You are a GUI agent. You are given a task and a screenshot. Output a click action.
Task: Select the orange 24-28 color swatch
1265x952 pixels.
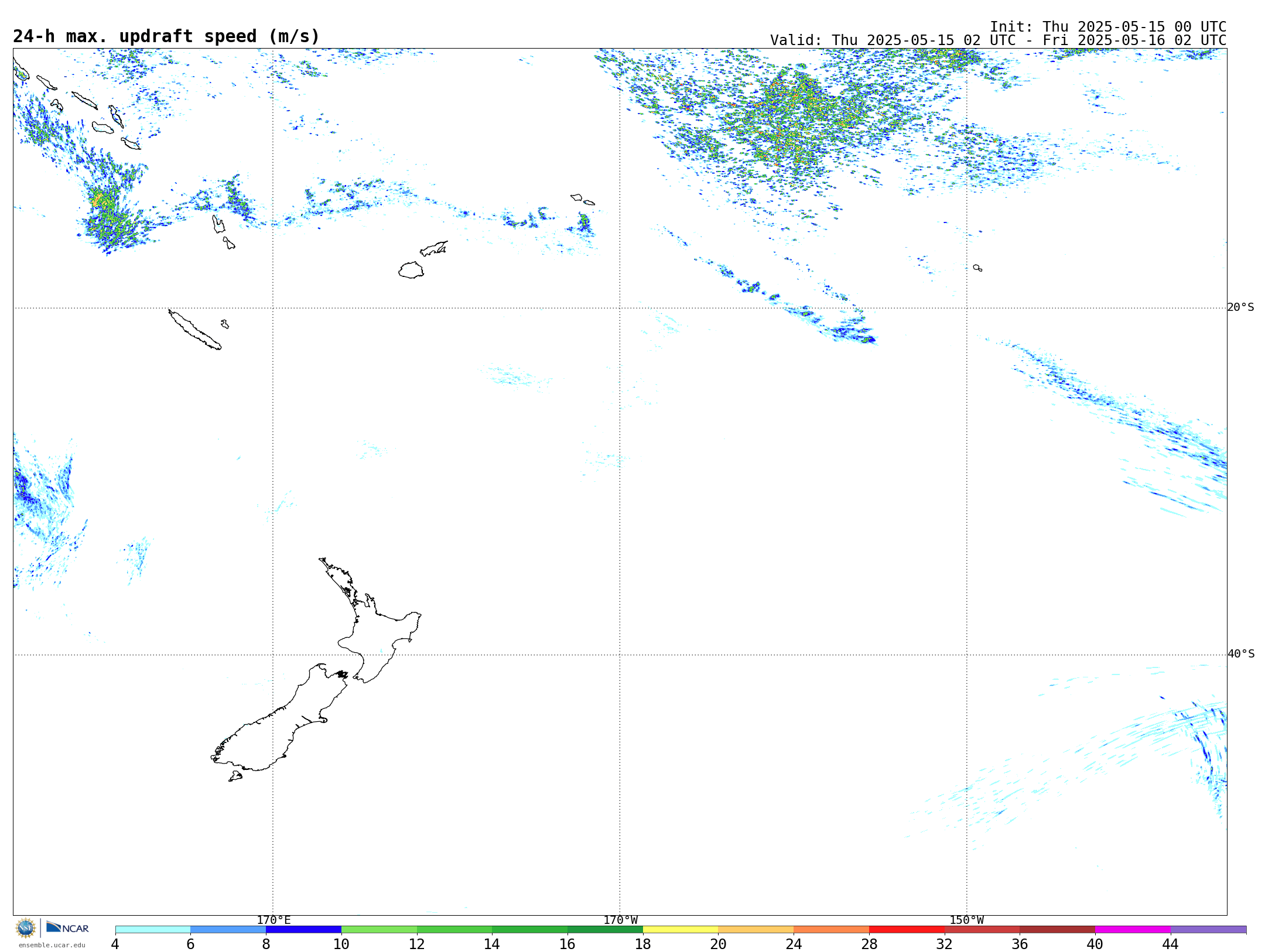click(x=832, y=930)
